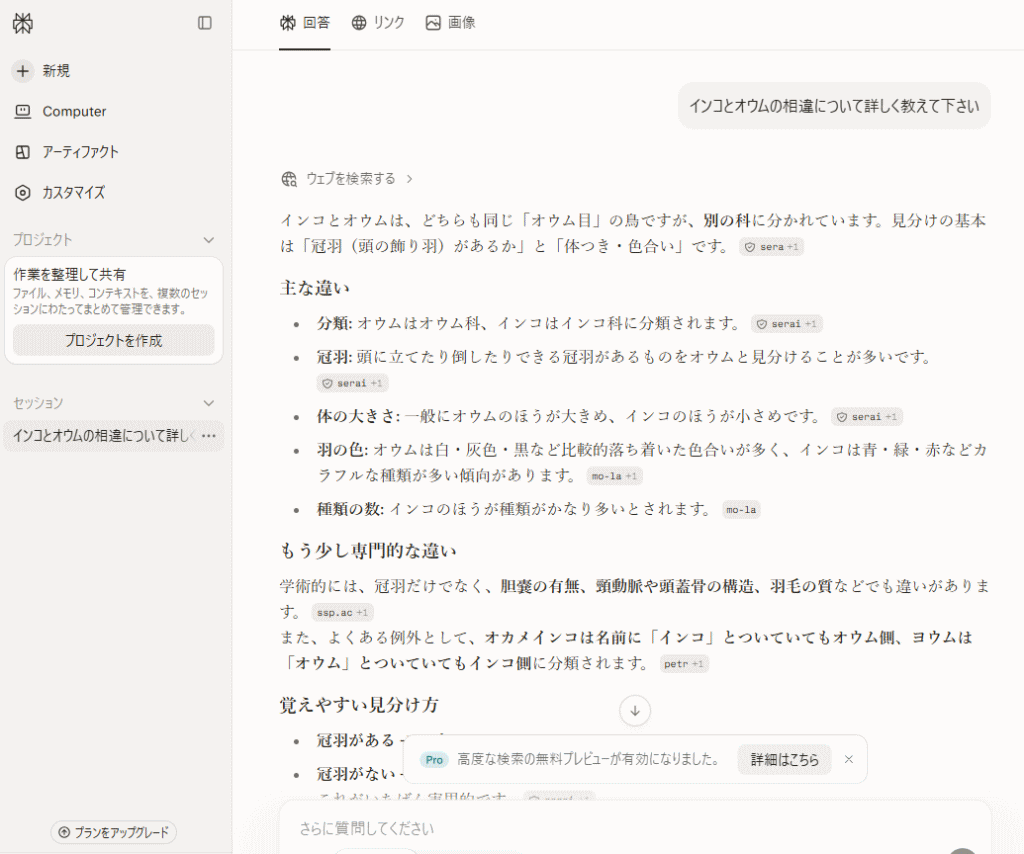Click the プランをアップグレード button
This screenshot has width=1024, height=854.
click(114, 832)
